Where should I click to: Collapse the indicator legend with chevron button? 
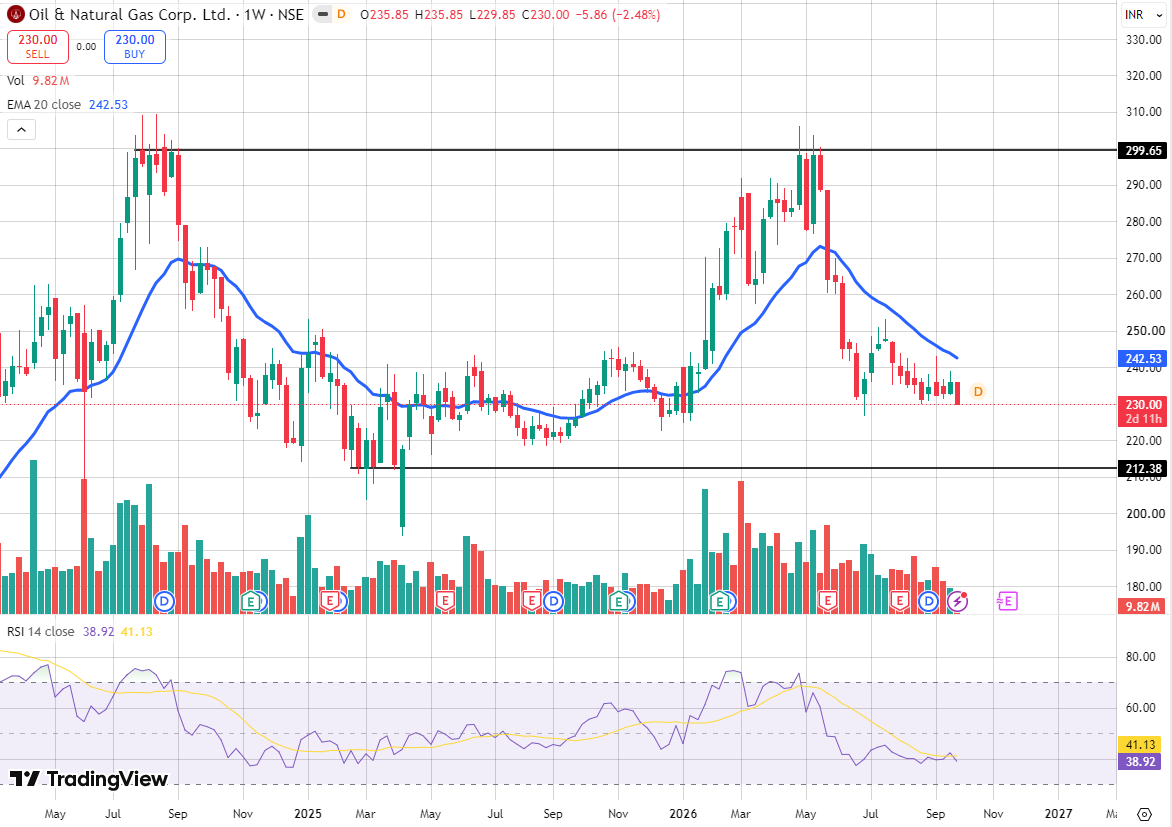click(x=22, y=130)
